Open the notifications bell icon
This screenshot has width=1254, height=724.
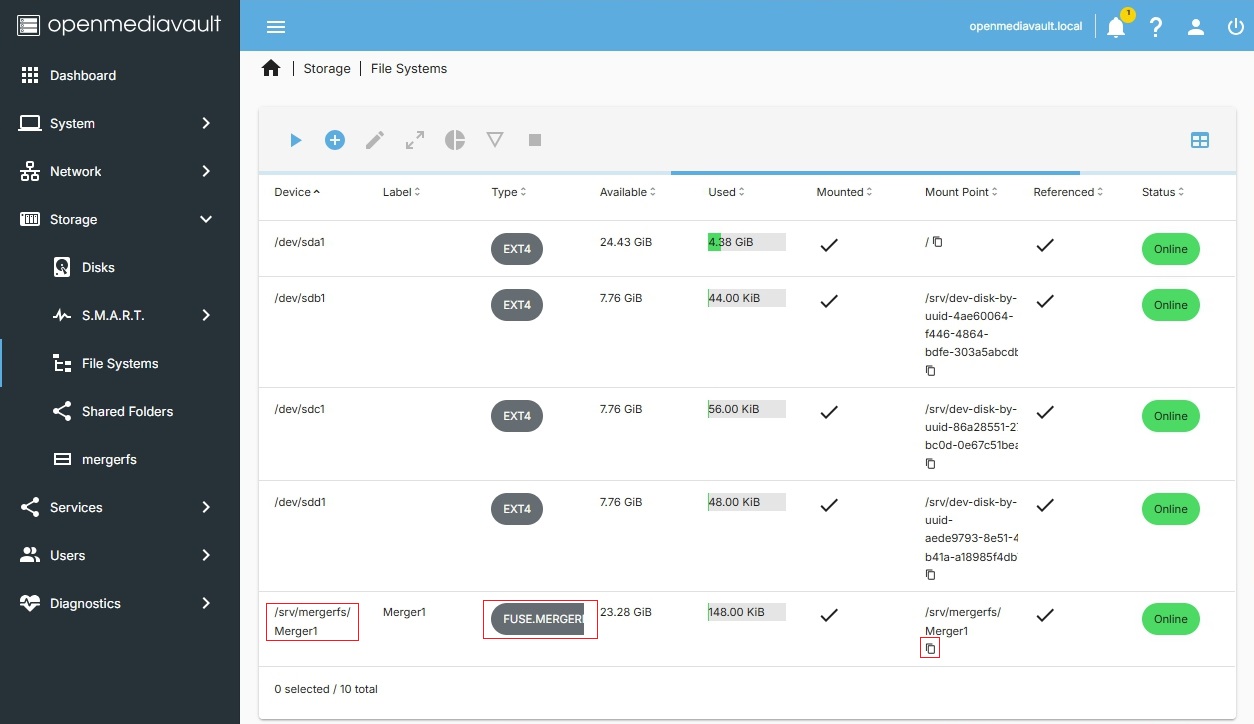point(1116,27)
